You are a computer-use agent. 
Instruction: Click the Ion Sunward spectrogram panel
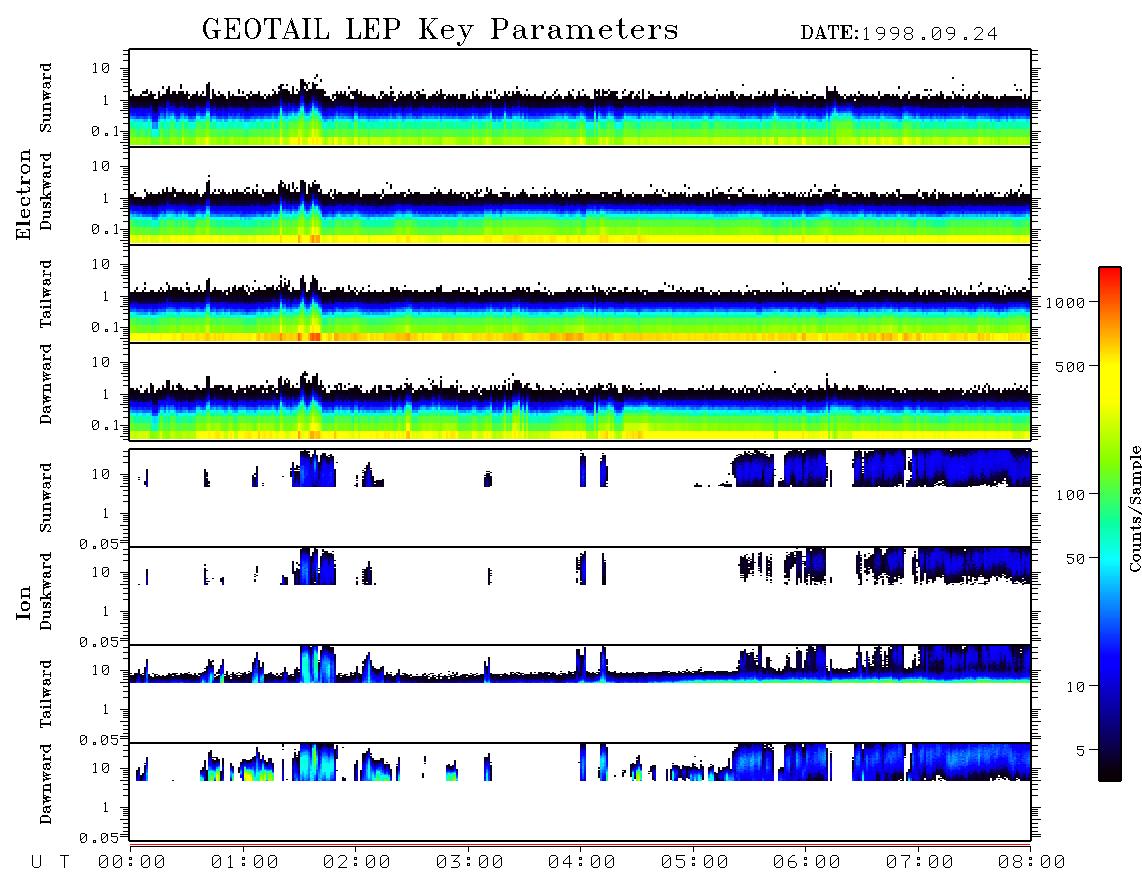[580, 498]
